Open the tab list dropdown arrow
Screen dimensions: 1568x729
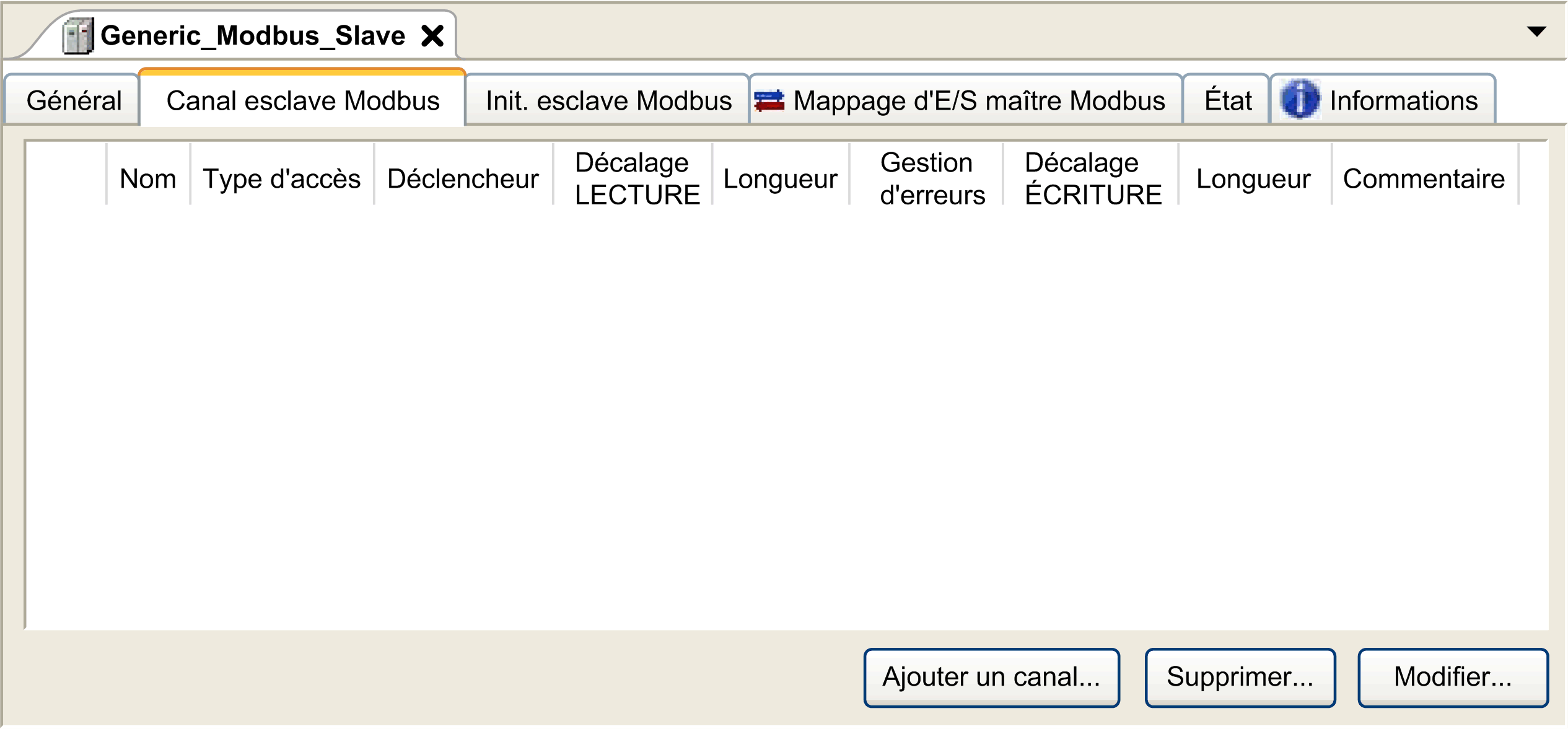[1536, 32]
